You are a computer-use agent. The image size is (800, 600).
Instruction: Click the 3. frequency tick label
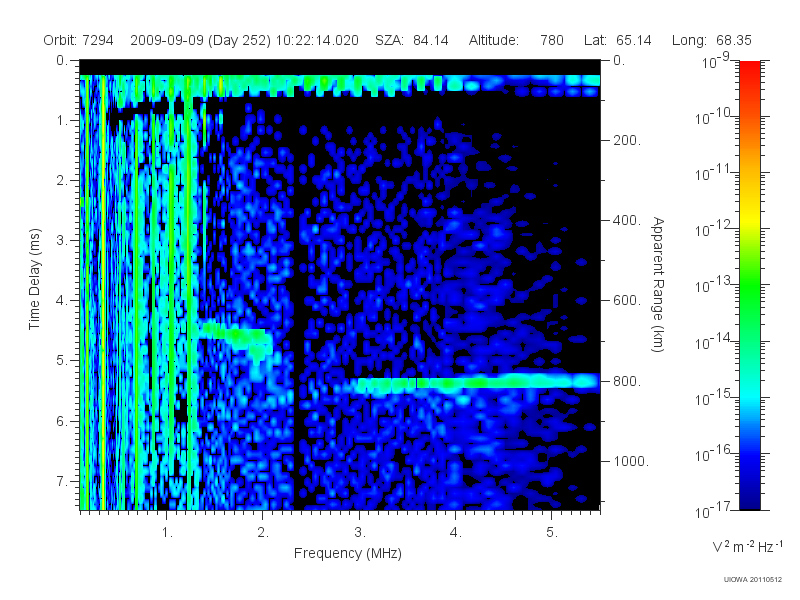click(360, 532)
